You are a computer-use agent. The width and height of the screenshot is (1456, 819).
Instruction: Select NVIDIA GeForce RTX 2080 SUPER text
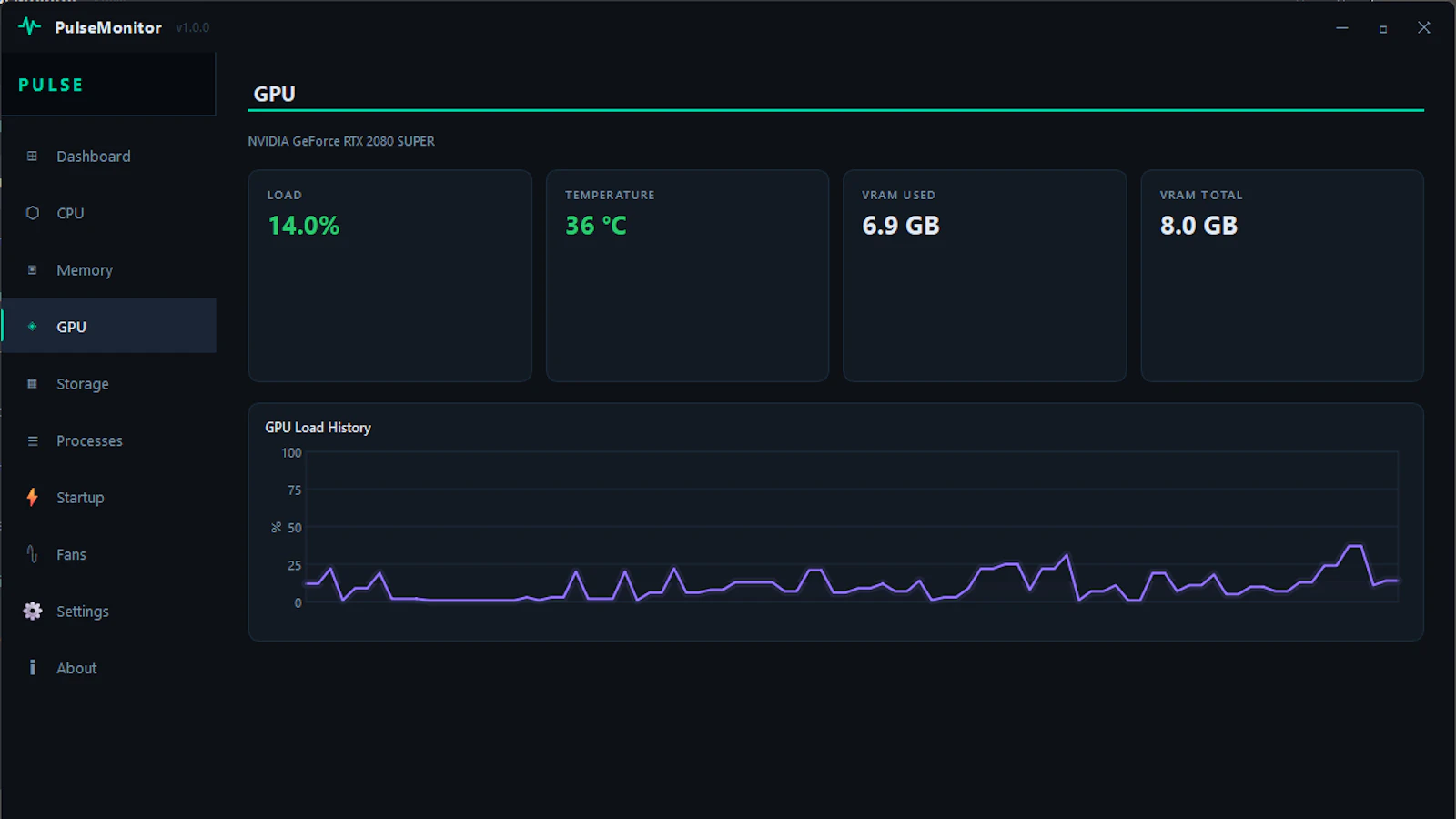pos(341,141)
